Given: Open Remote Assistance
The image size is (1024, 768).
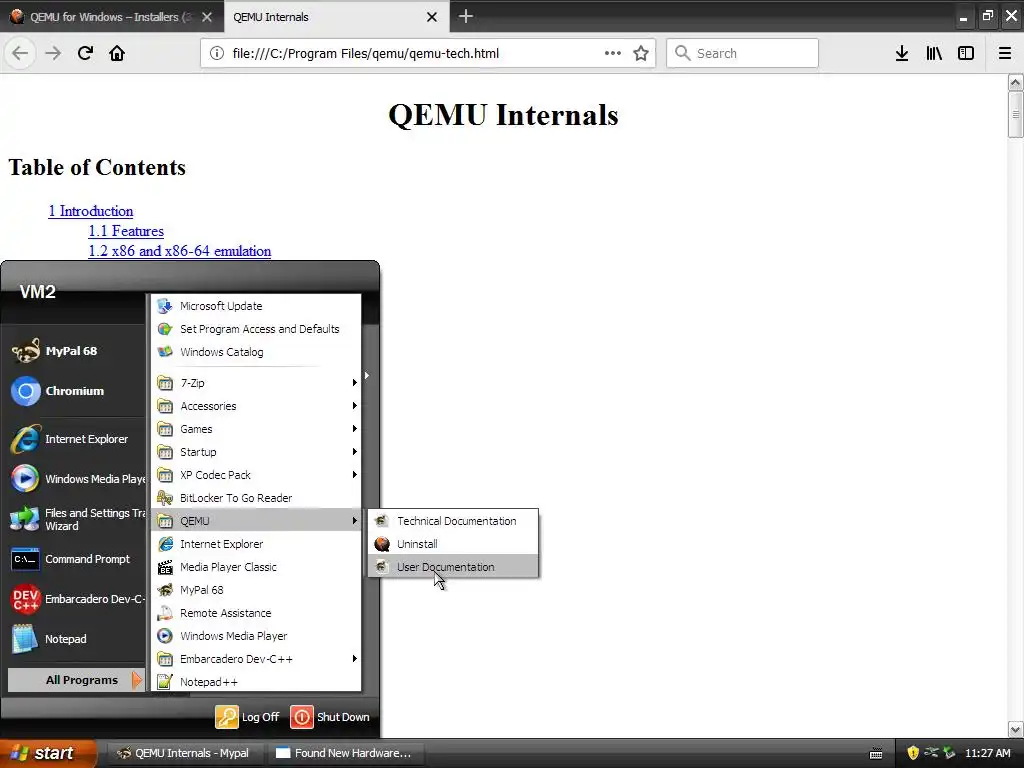Looking at the screenshot, I should point(256,613).
